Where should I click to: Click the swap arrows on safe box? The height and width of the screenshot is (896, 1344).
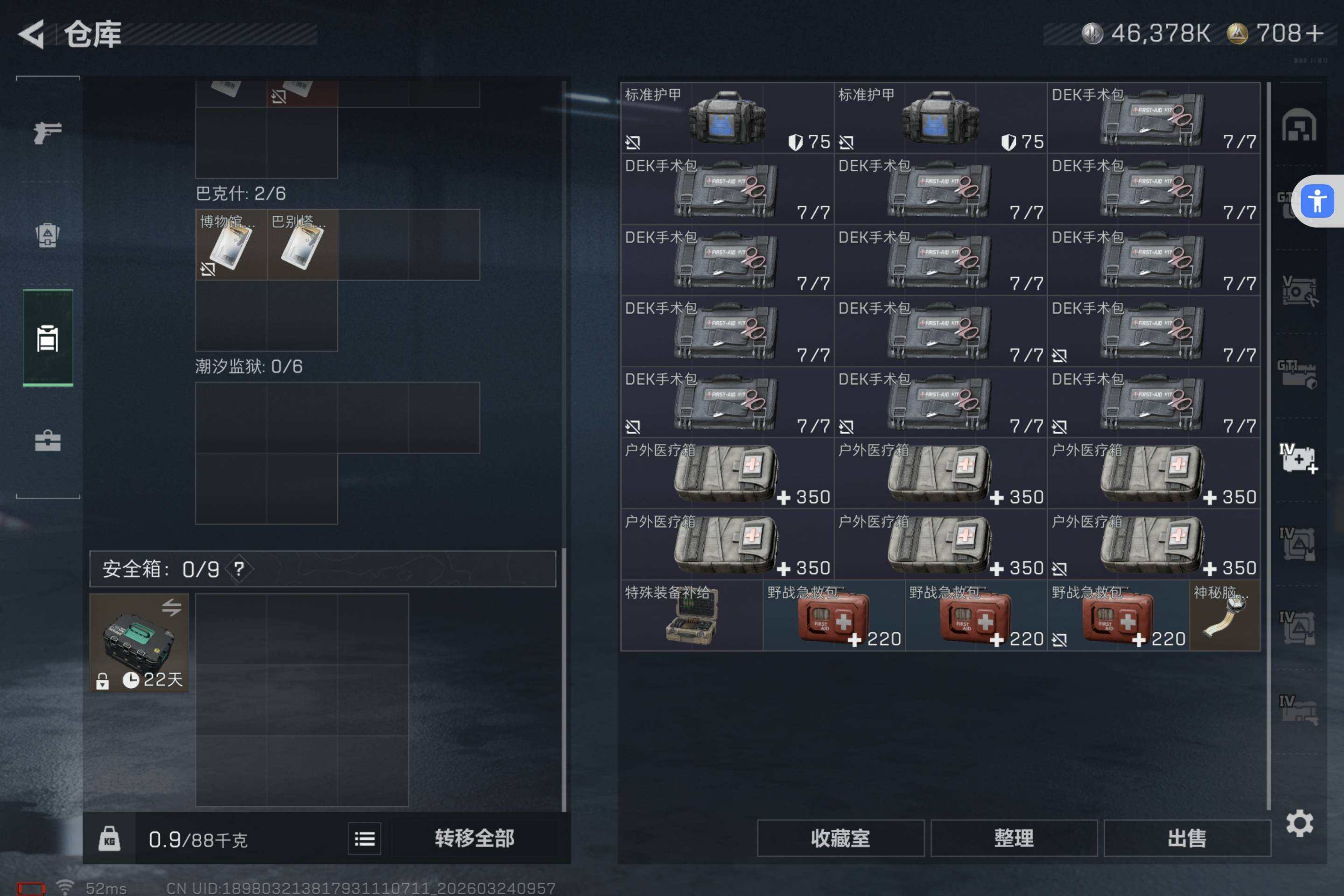click(x=171, y=607)
